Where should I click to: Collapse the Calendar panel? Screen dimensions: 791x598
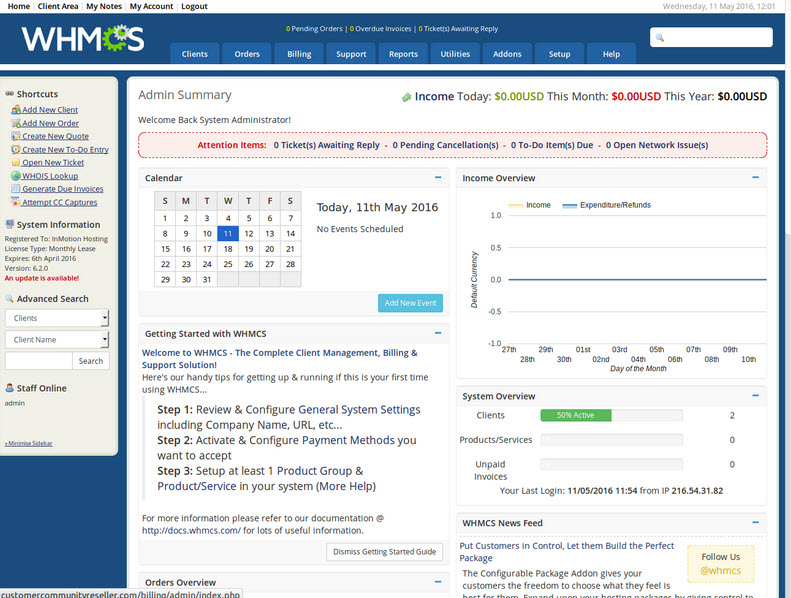(438, 178)
